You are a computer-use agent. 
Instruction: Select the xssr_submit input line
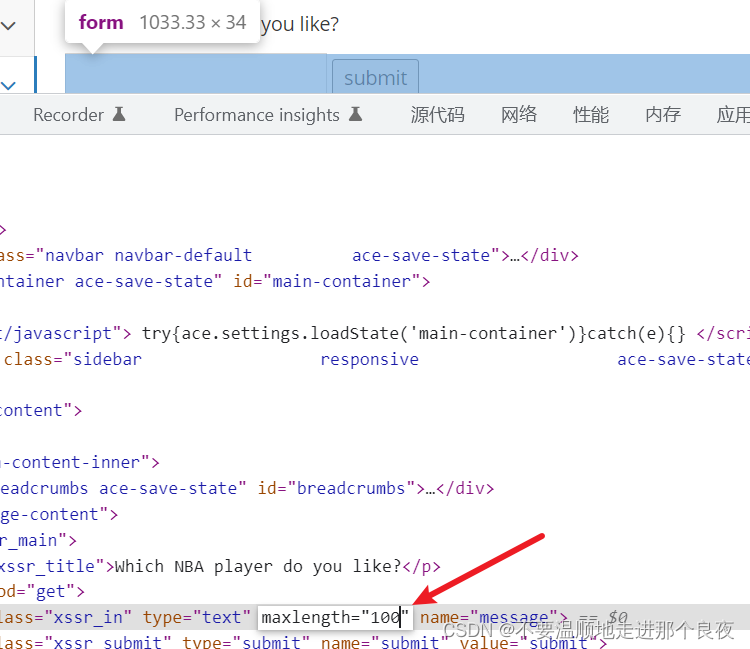[x=304, y=642]
